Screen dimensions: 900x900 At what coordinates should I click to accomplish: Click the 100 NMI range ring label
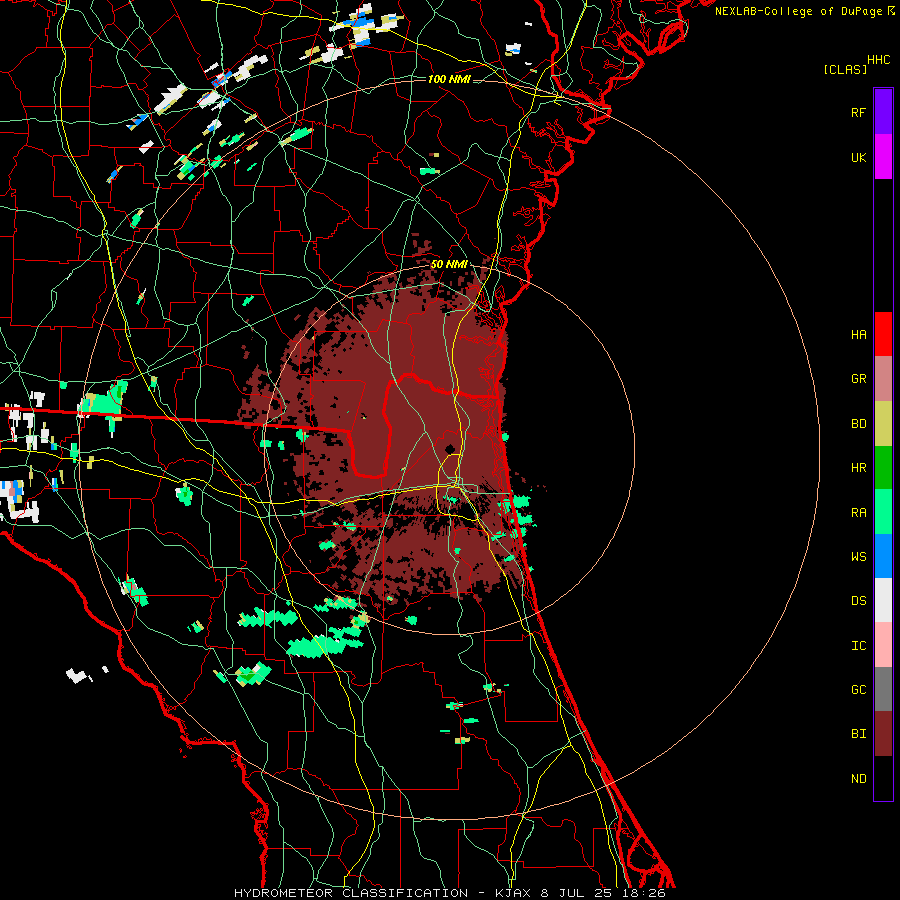tap(449, 79)
